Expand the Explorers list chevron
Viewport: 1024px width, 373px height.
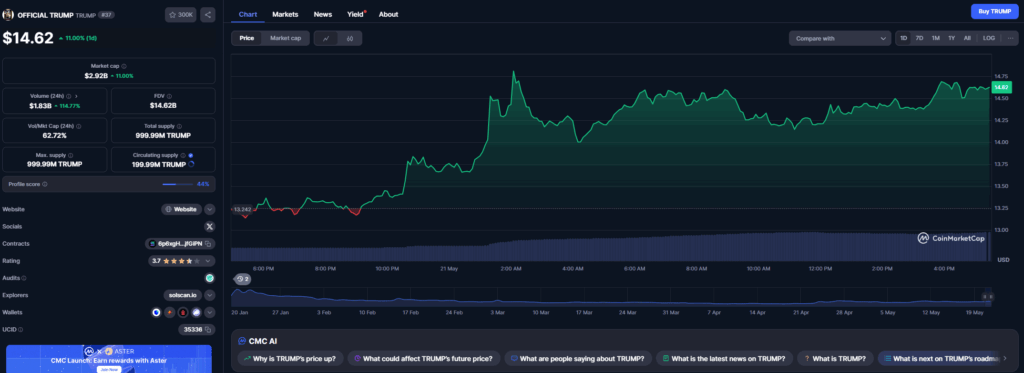210,295
